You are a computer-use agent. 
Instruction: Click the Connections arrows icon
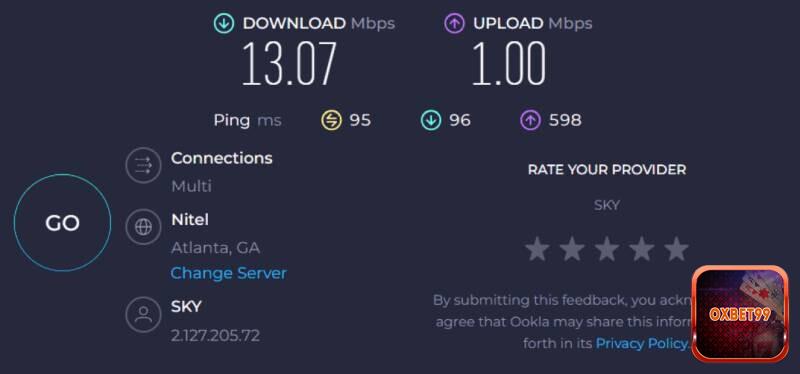point(143,165)
